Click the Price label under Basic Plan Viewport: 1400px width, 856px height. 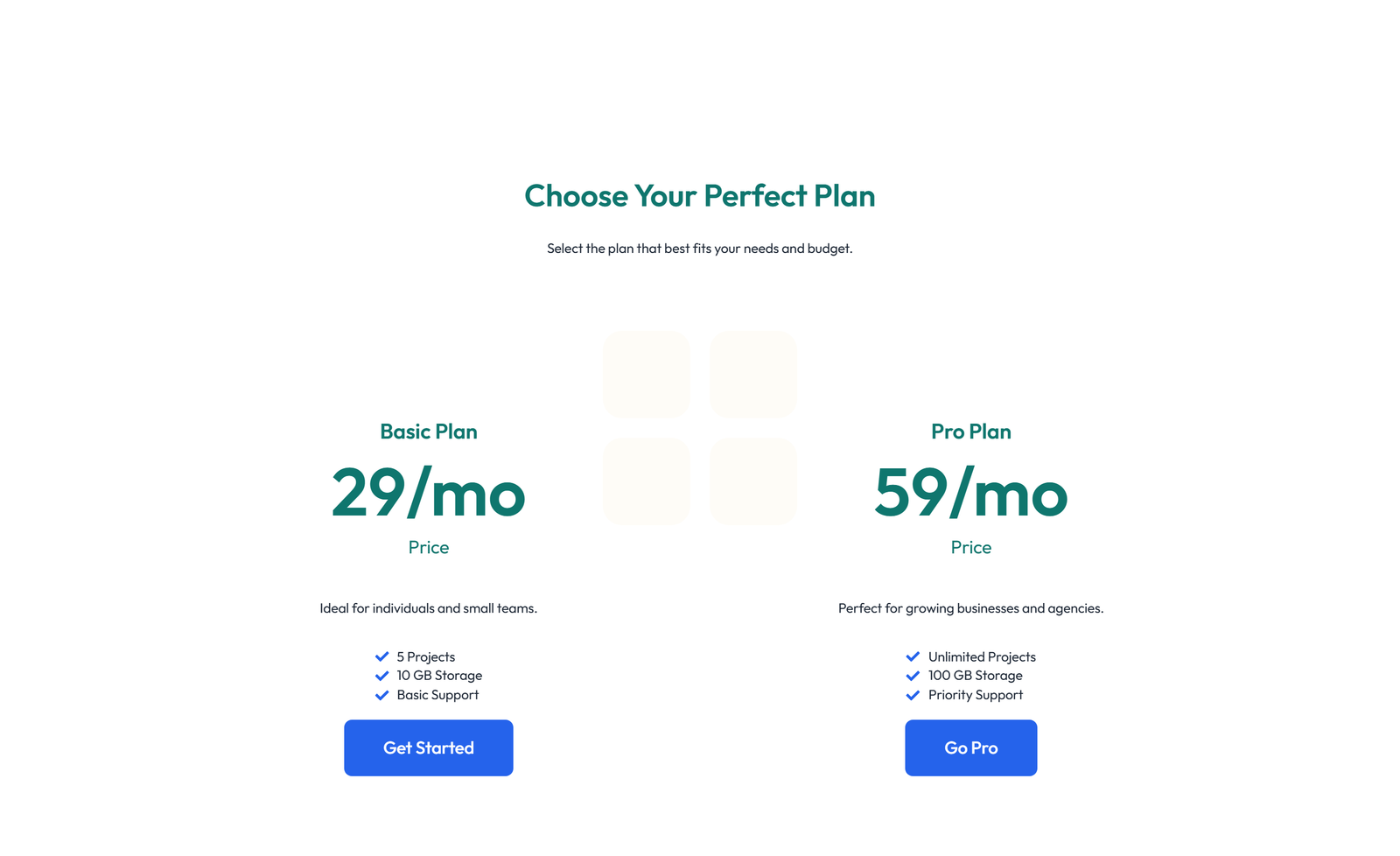point(429,547)
